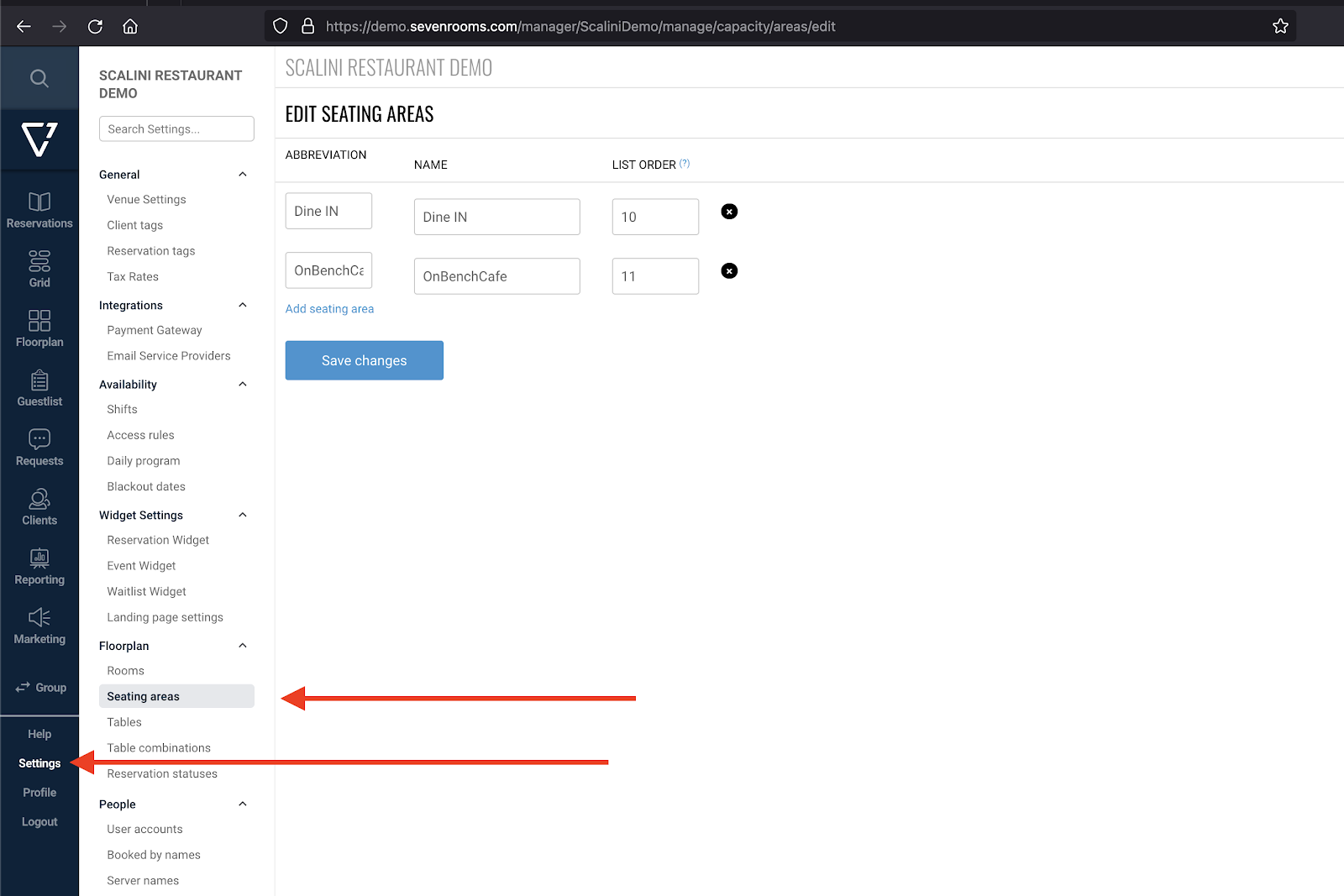Open Tables under Floorplan settings
Viewport: 1344px width, 896px height.
point(124,722)
